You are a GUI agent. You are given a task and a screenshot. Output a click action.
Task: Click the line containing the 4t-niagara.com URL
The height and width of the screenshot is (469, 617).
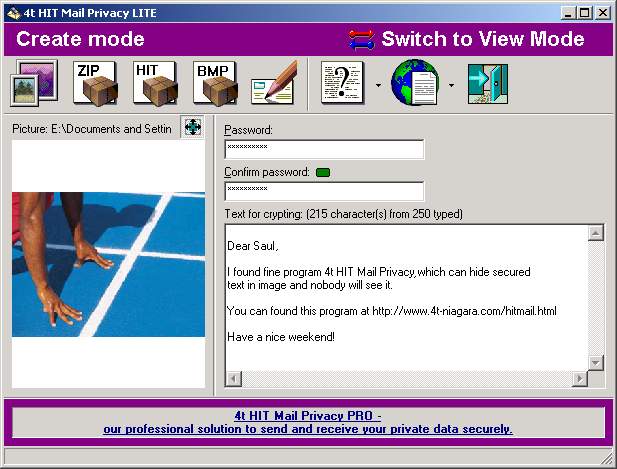point(392,311)
